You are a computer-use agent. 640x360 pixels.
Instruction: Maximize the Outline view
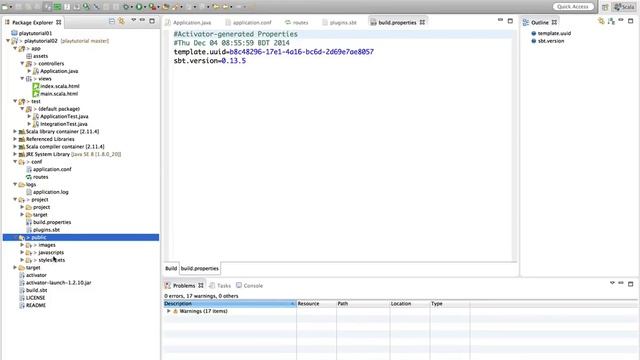(x=631, y=21)
